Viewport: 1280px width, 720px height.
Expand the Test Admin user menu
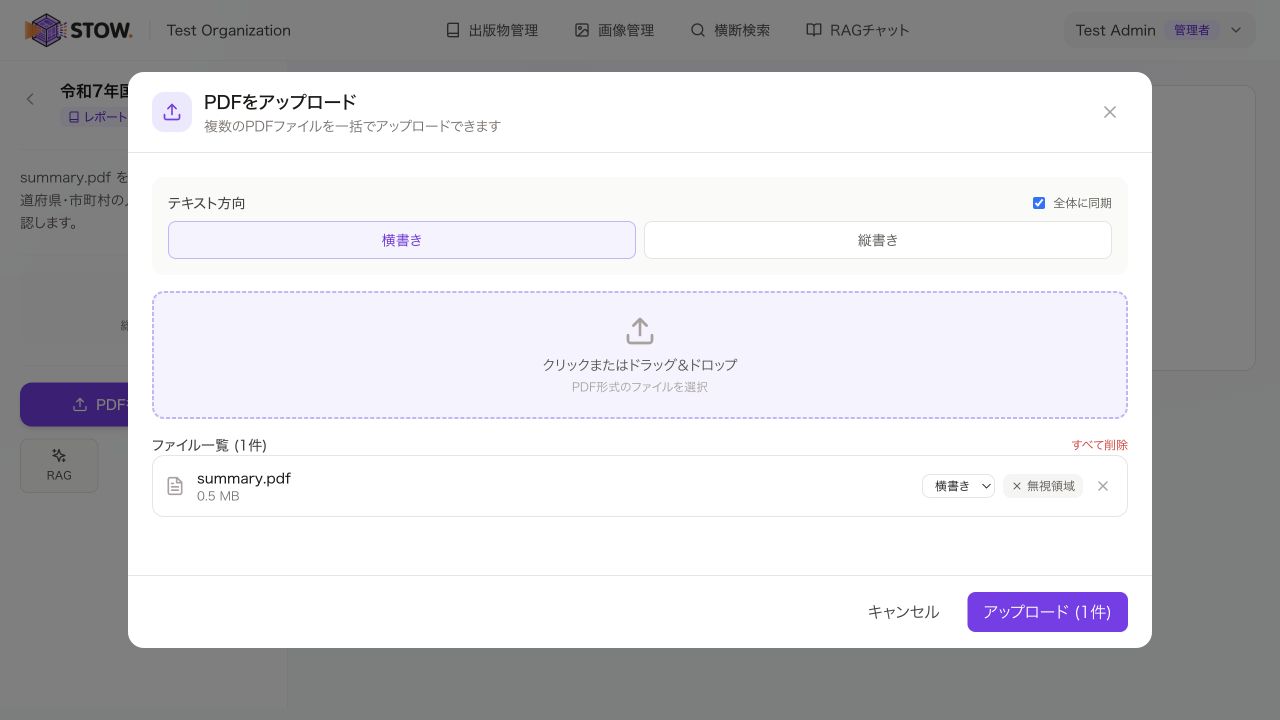coord(1158,30)
